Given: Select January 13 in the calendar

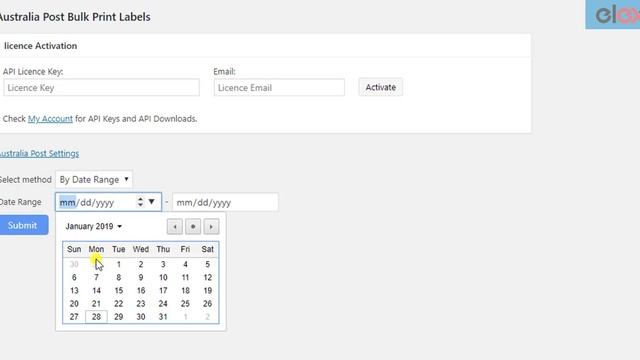Looking at the screenshot, I should [74, 291].
